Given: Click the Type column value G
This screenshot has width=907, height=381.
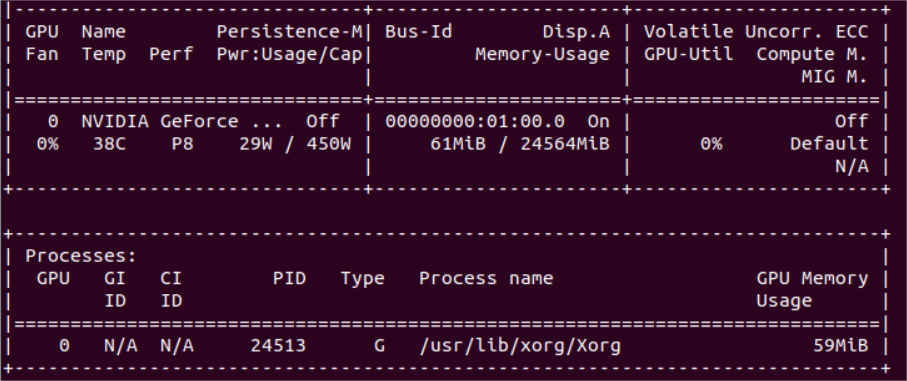Looking at the screenshot, I should click(x=379, y=346).
